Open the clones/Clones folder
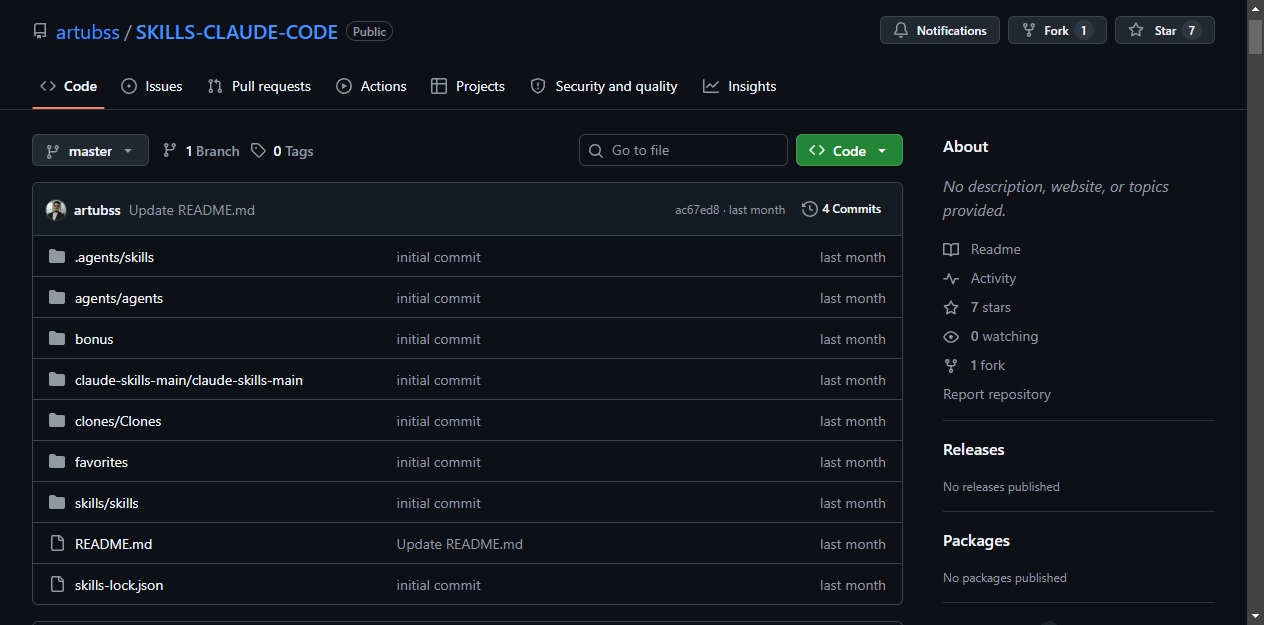Viewport: 1264px width, 625px height. click(x=118, y=421)
